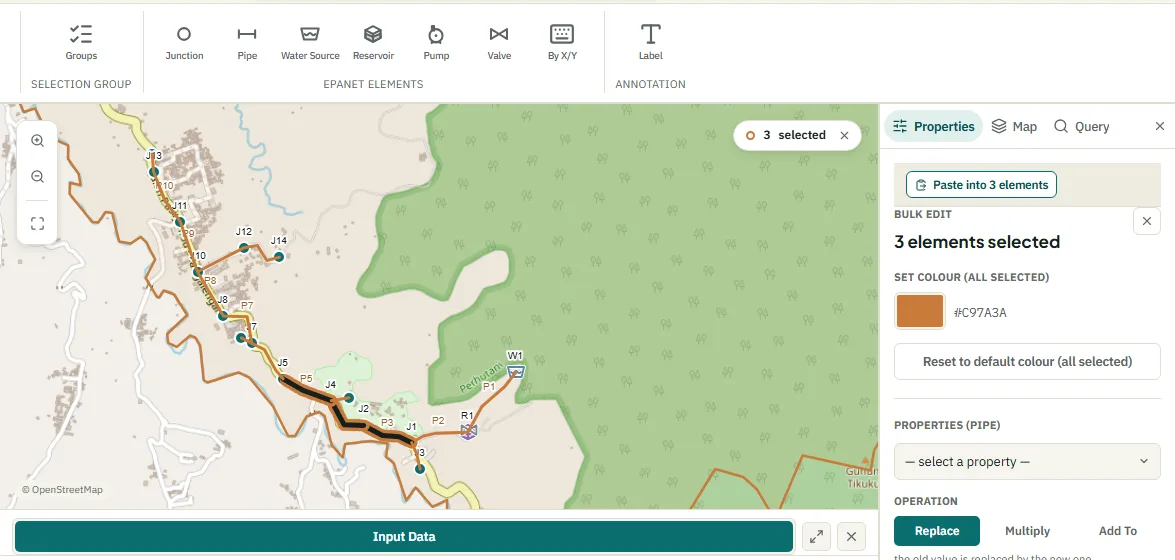Open the Map tab
Viewport: 1175px width, 560px height.
[x=1014, y=127]
